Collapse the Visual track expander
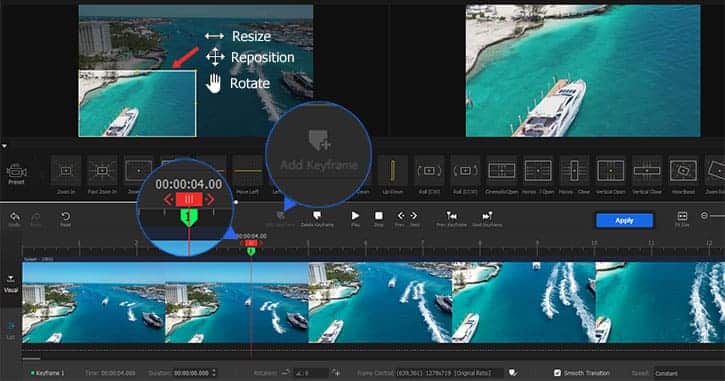The height and width of the screenshot is (381, 725). click(10, 279)
